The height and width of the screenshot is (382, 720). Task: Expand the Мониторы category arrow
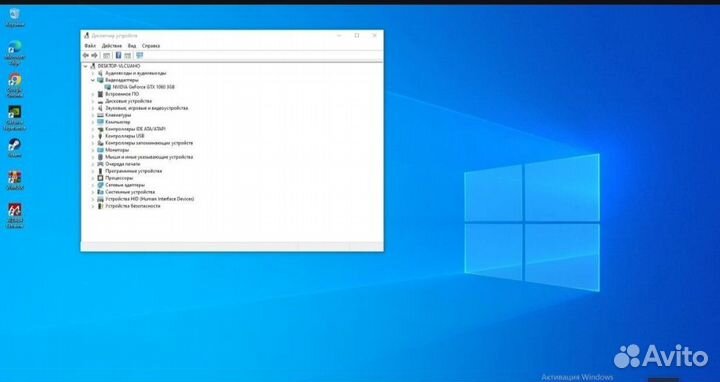point(93,150)
